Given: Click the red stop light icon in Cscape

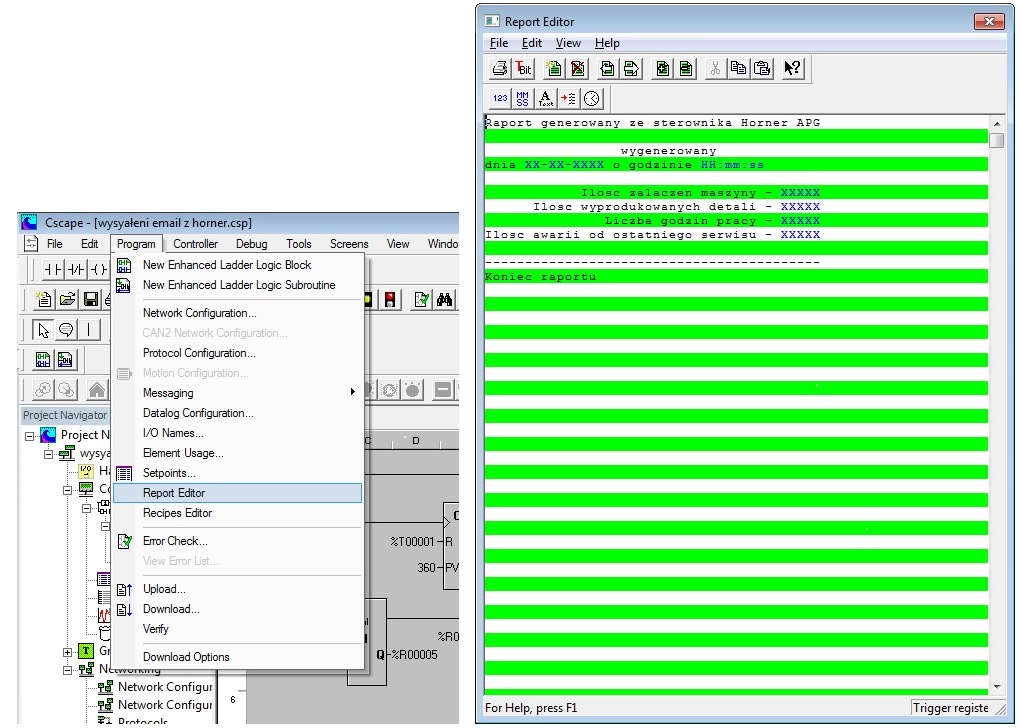Looking at the screenshot, I should tap(389, 300).
